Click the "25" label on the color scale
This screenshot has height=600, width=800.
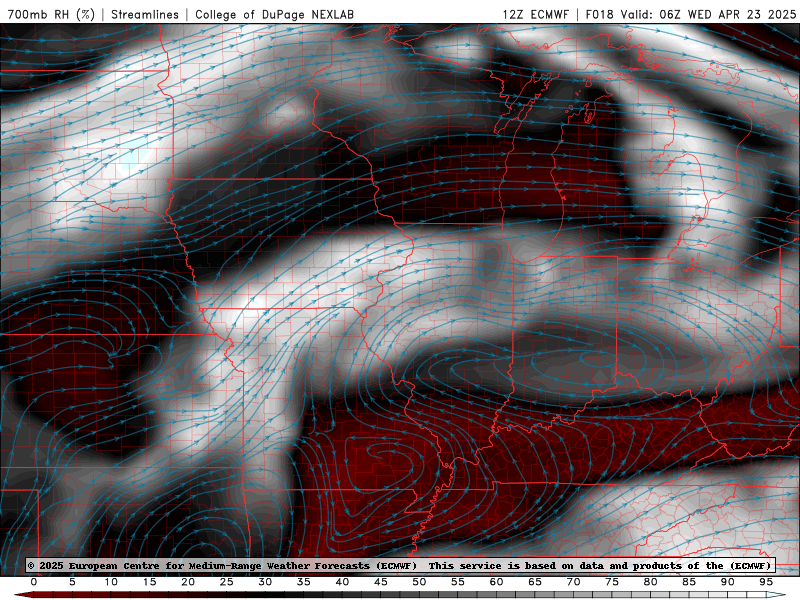[x=227, y=582]
